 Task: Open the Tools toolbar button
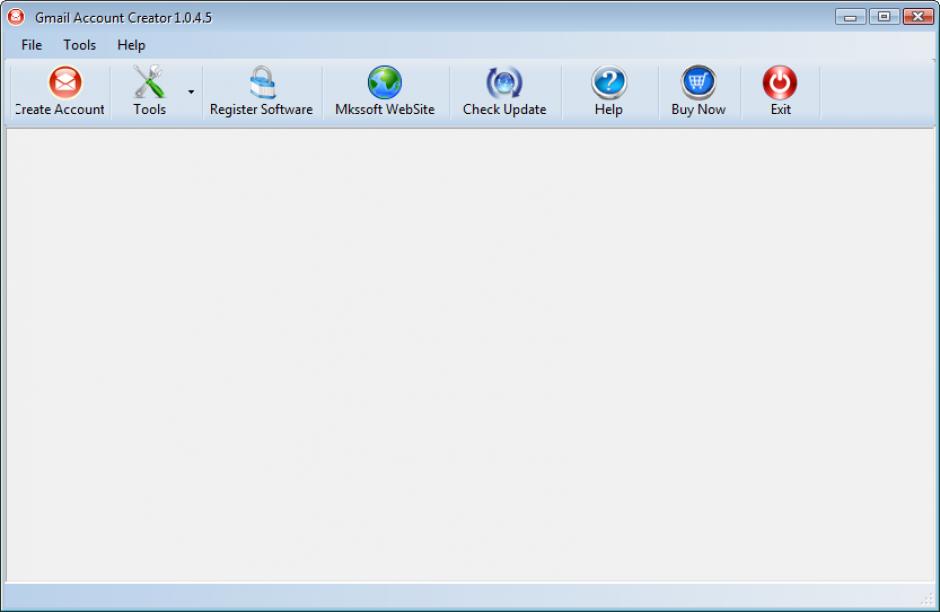[149, 91]
